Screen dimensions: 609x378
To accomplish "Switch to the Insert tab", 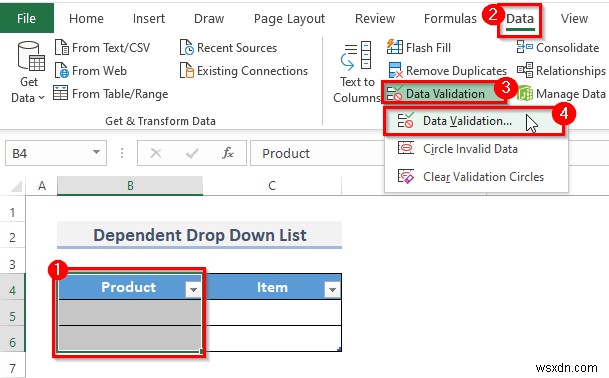I will (149, 18).
